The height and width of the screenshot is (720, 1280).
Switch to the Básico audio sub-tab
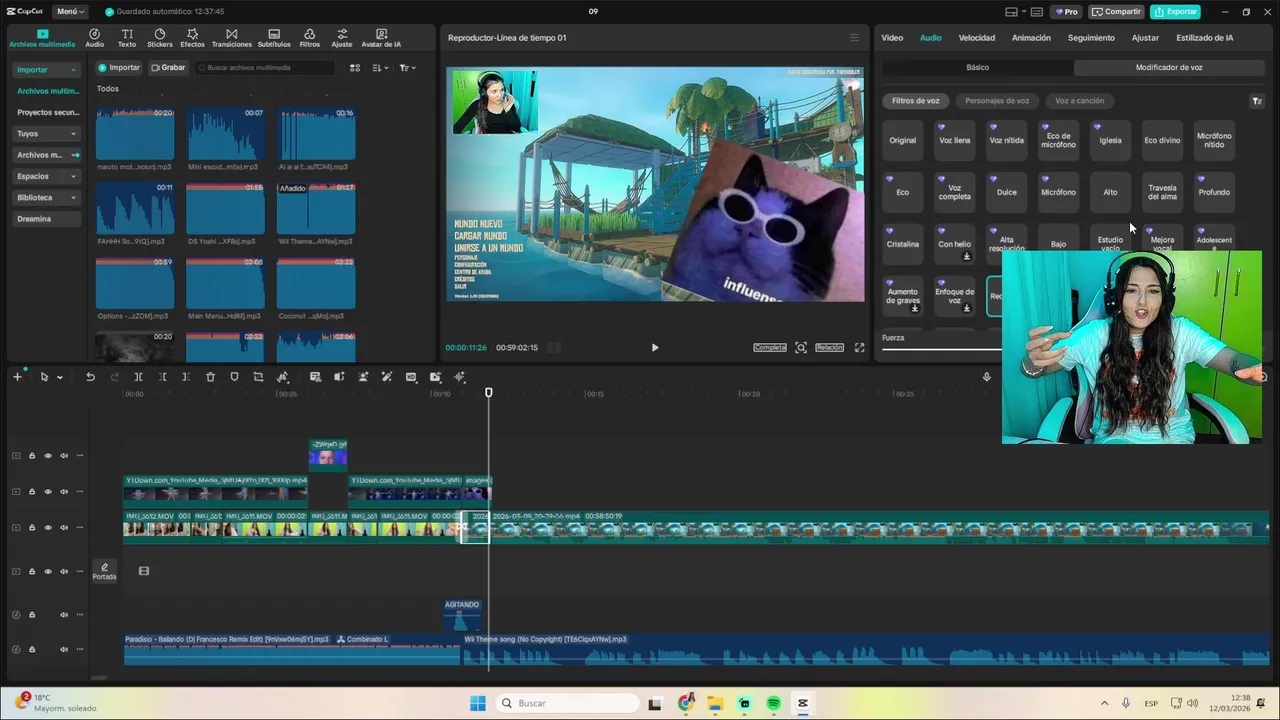(x=978, y=68)
